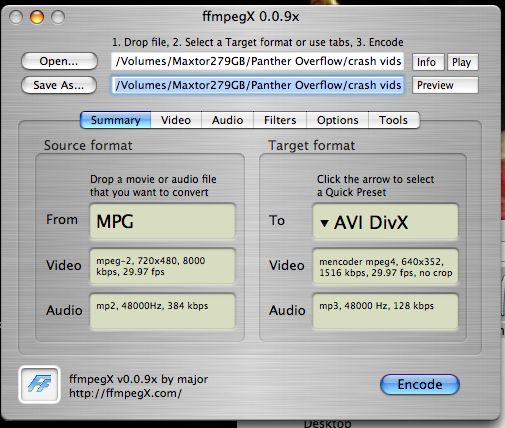This screenshot has height=428, width=505.
Task: Select the Tools tab
Action: 394,120
